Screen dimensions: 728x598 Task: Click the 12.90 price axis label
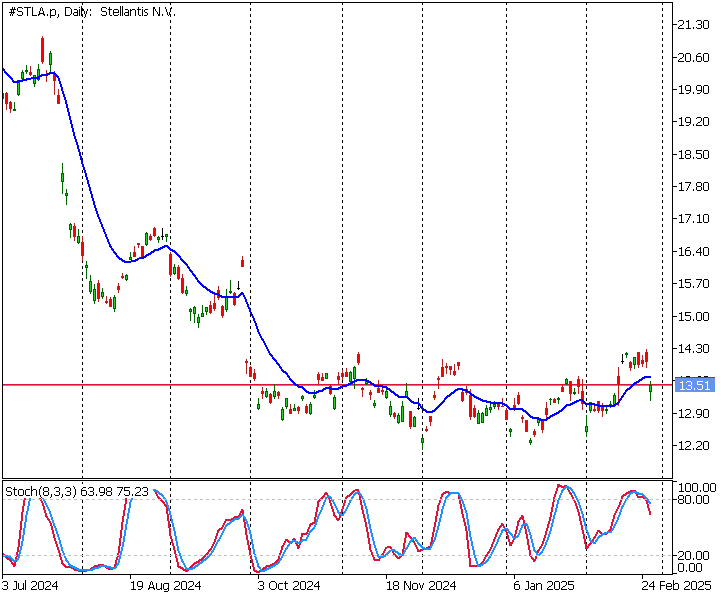[694, 414]
